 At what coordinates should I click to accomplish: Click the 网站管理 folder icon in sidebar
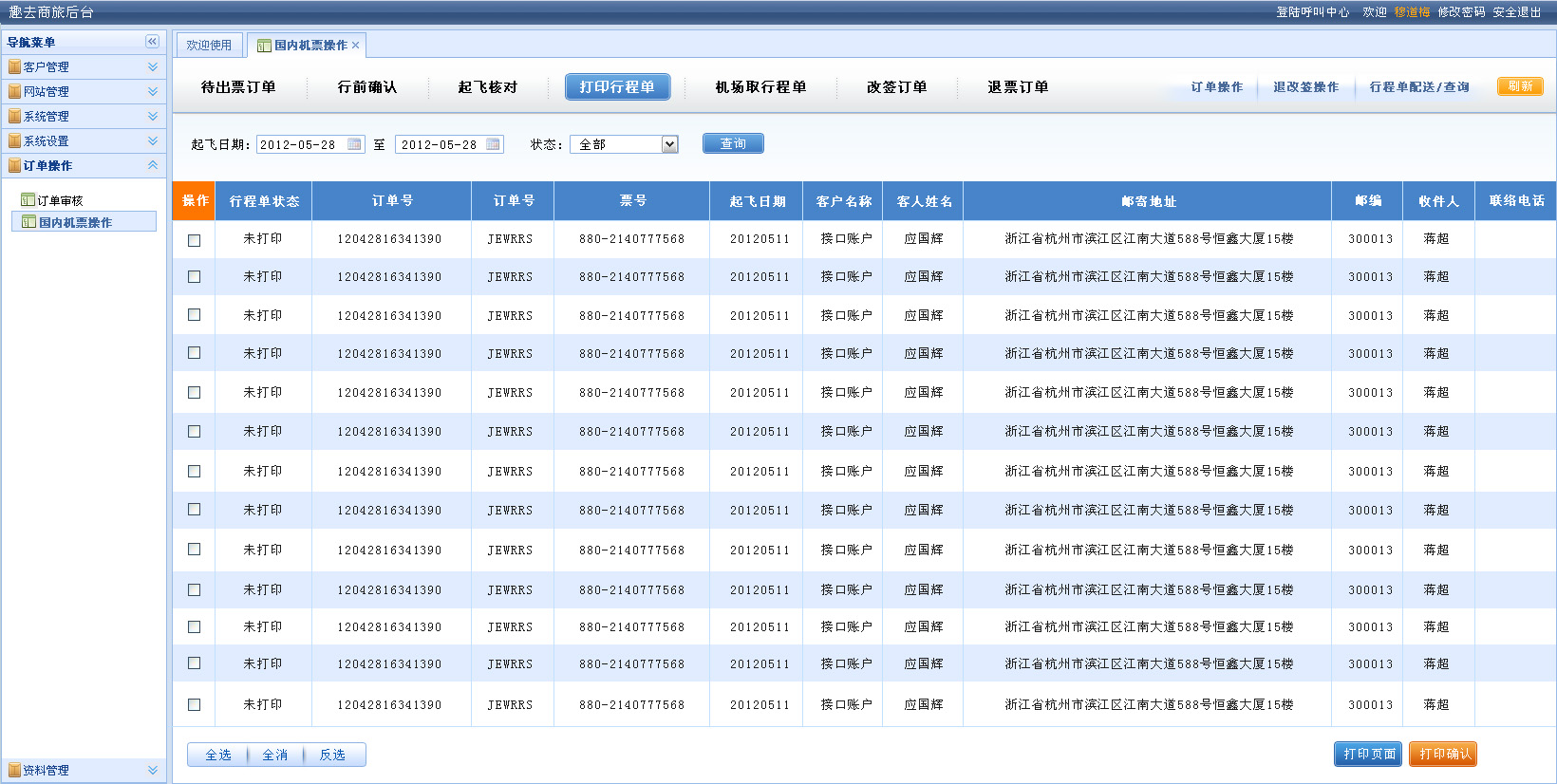(14, 92)
